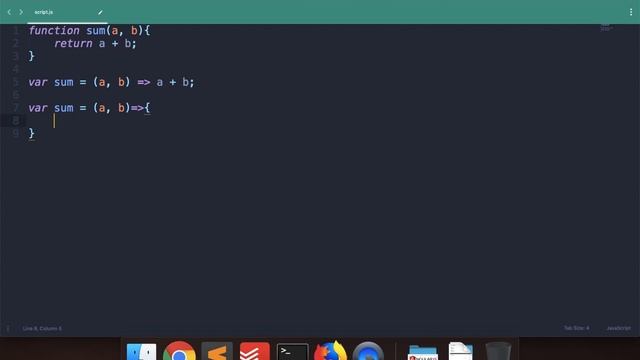Click "Line 8, Column 5" status text

tap(42, 328)
